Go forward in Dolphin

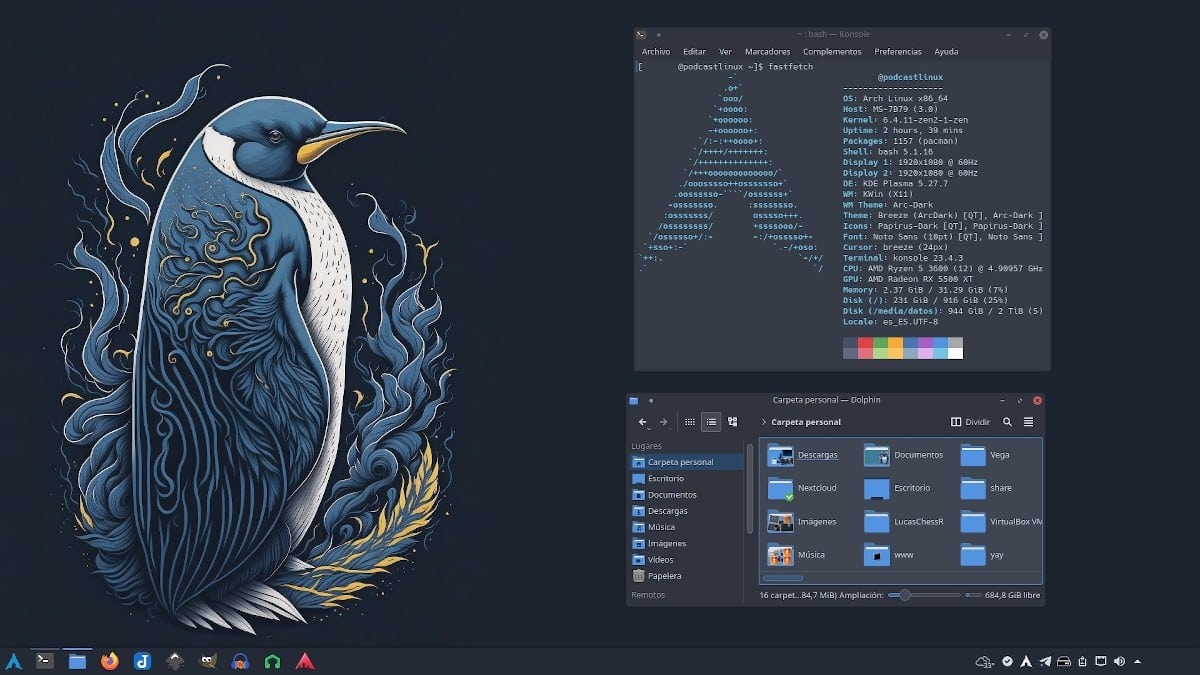663,422
